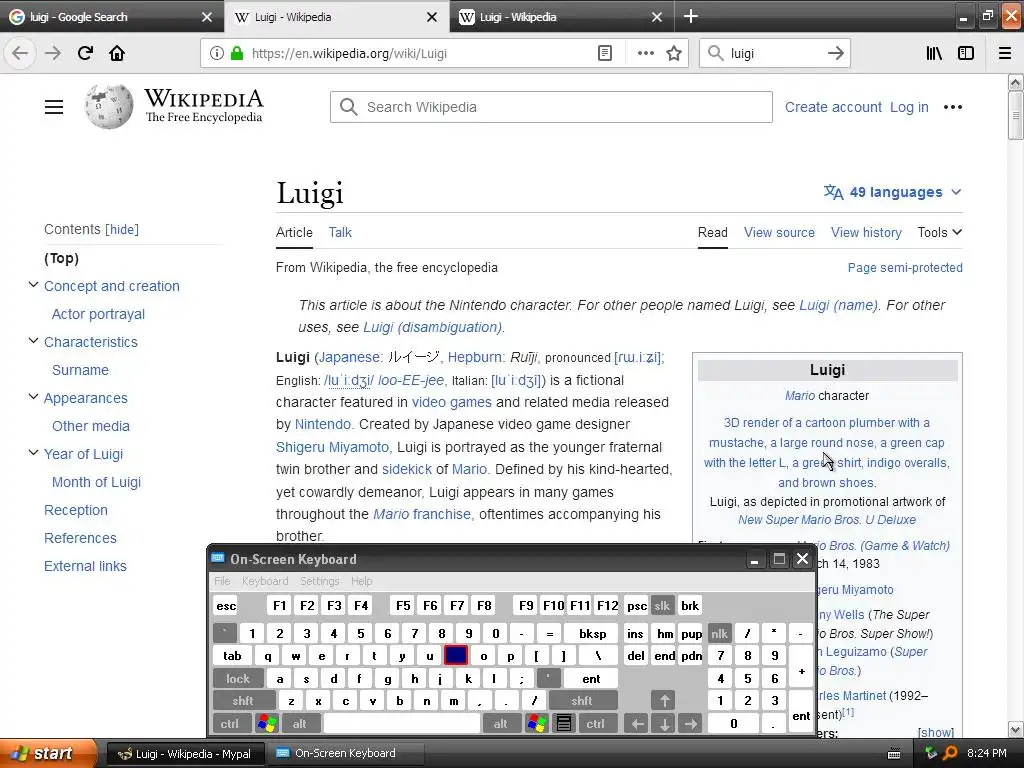
Task: Click the space bar on On-Screen Keyboard
Action: (x=402, y=724)
